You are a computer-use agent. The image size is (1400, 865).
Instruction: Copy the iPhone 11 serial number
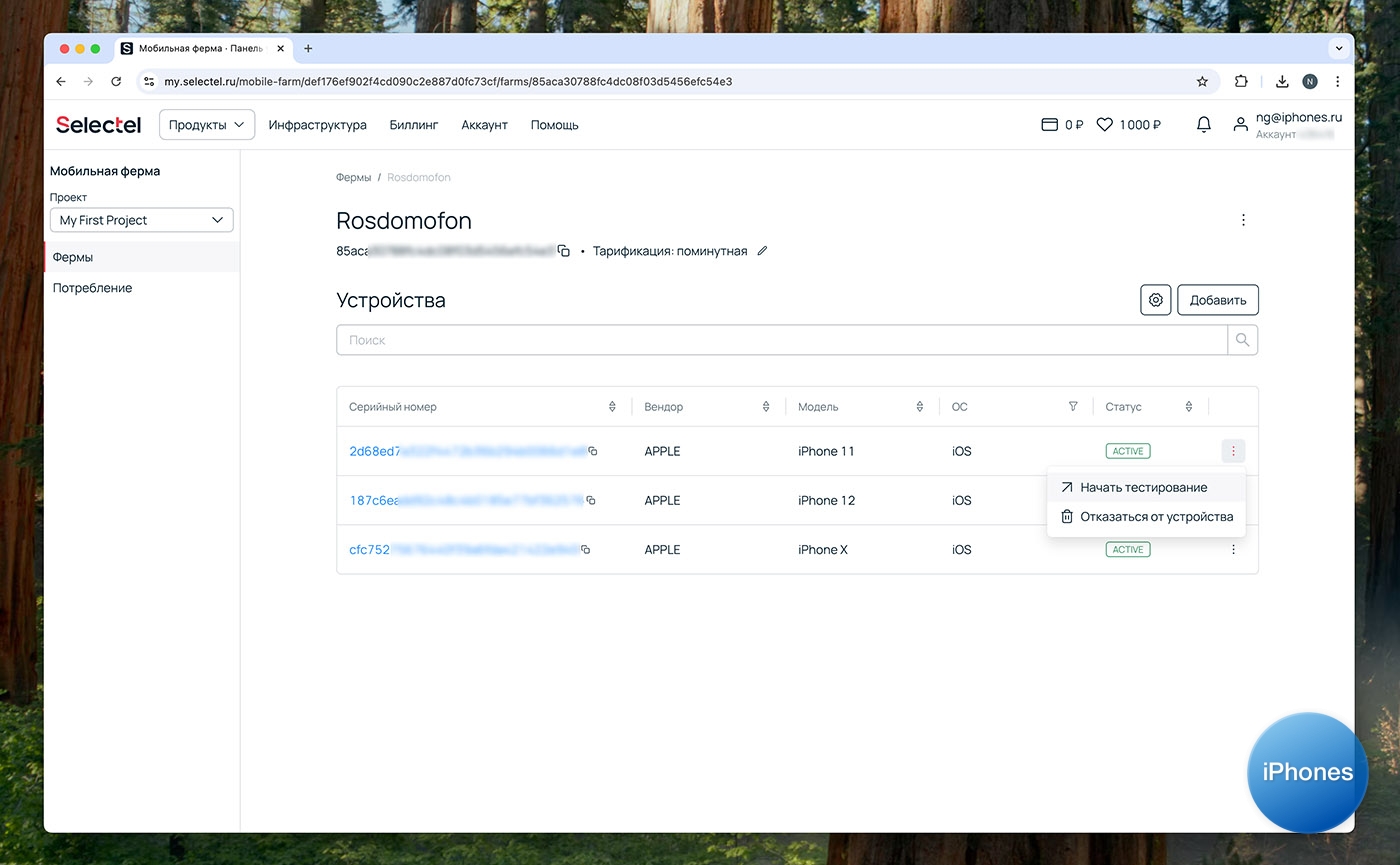tap(592, 451)
